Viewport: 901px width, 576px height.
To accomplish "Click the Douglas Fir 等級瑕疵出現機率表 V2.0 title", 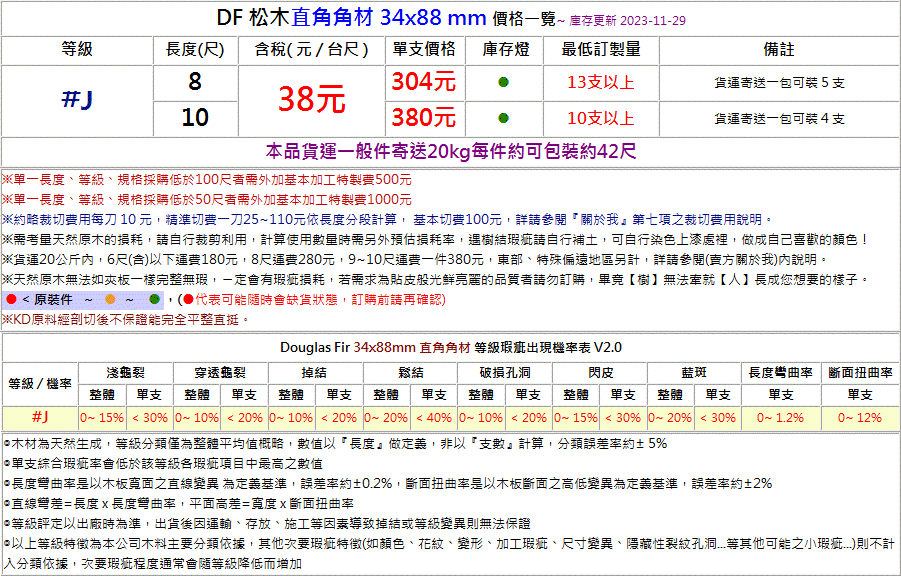I will [450, 347].
